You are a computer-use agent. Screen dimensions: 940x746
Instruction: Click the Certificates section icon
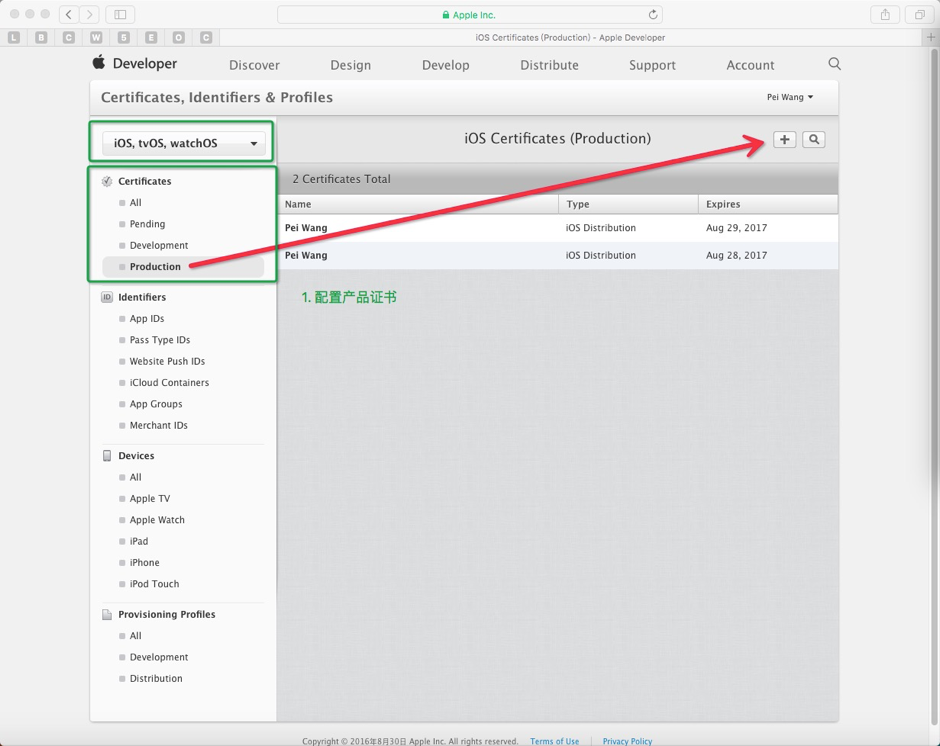(107, 181)
